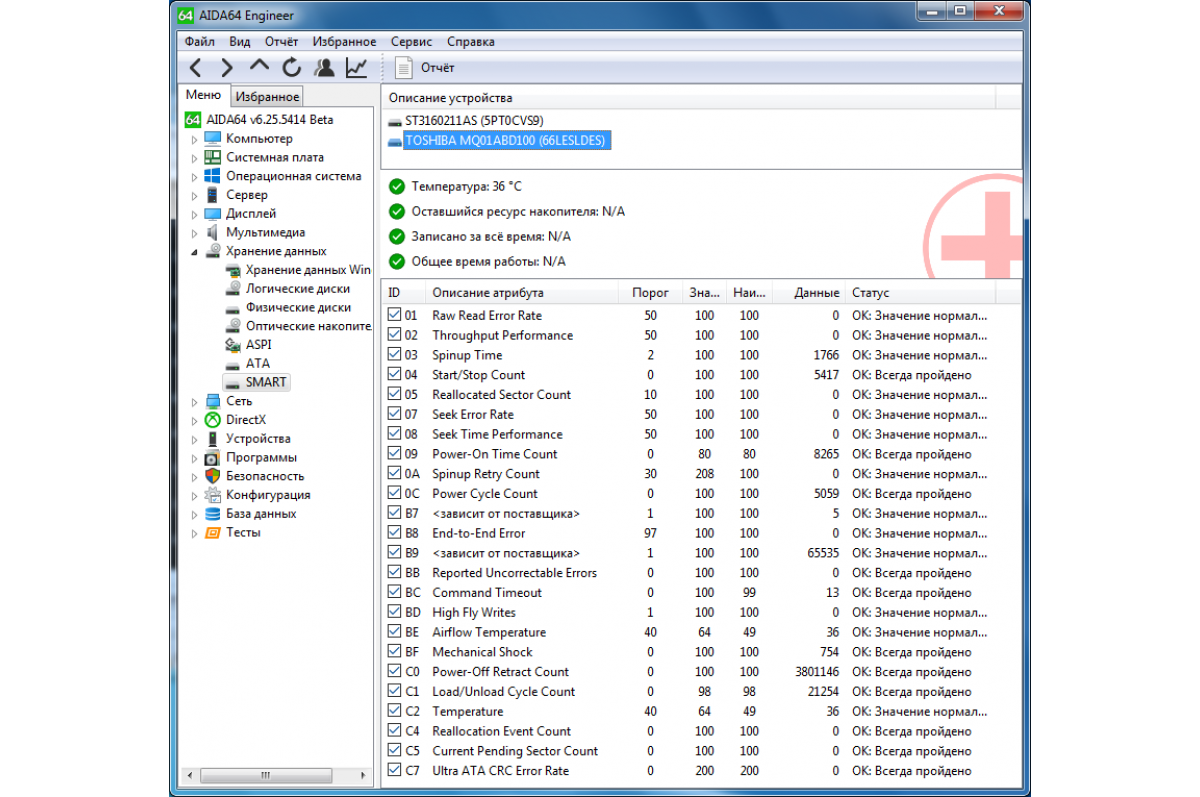This screenshot has height=797, width=1200.
Task: Open the Справка menu
Action: point(471,41)
